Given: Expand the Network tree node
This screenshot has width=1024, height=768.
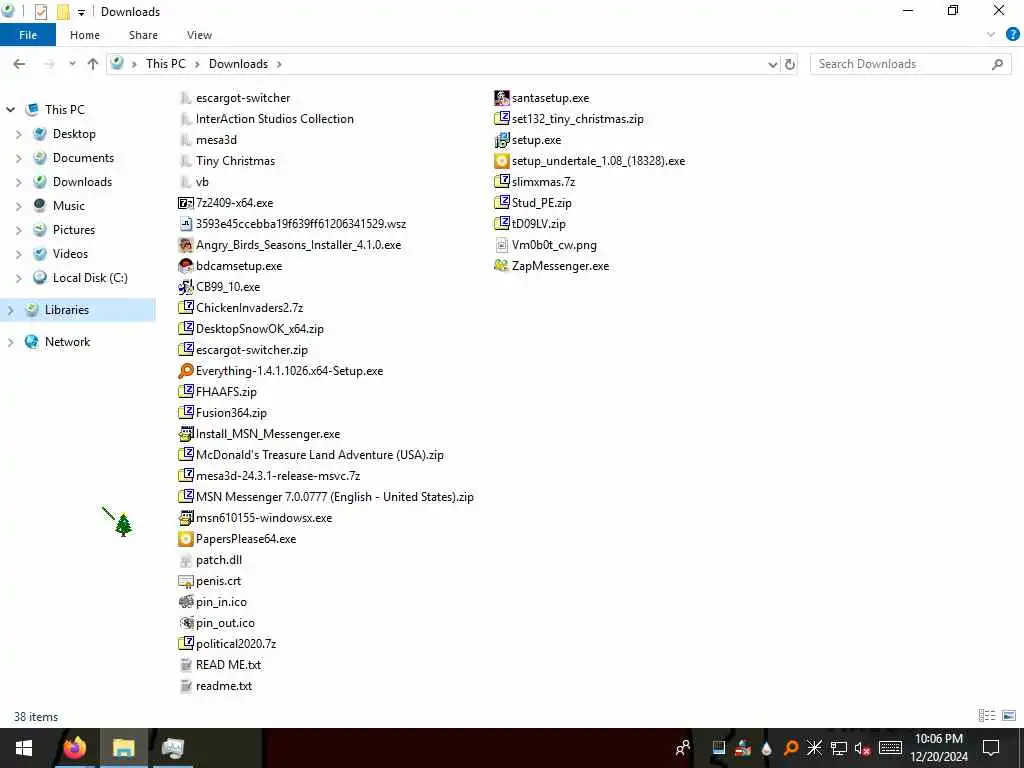Looking at the screenshot, I should (10, 342).
